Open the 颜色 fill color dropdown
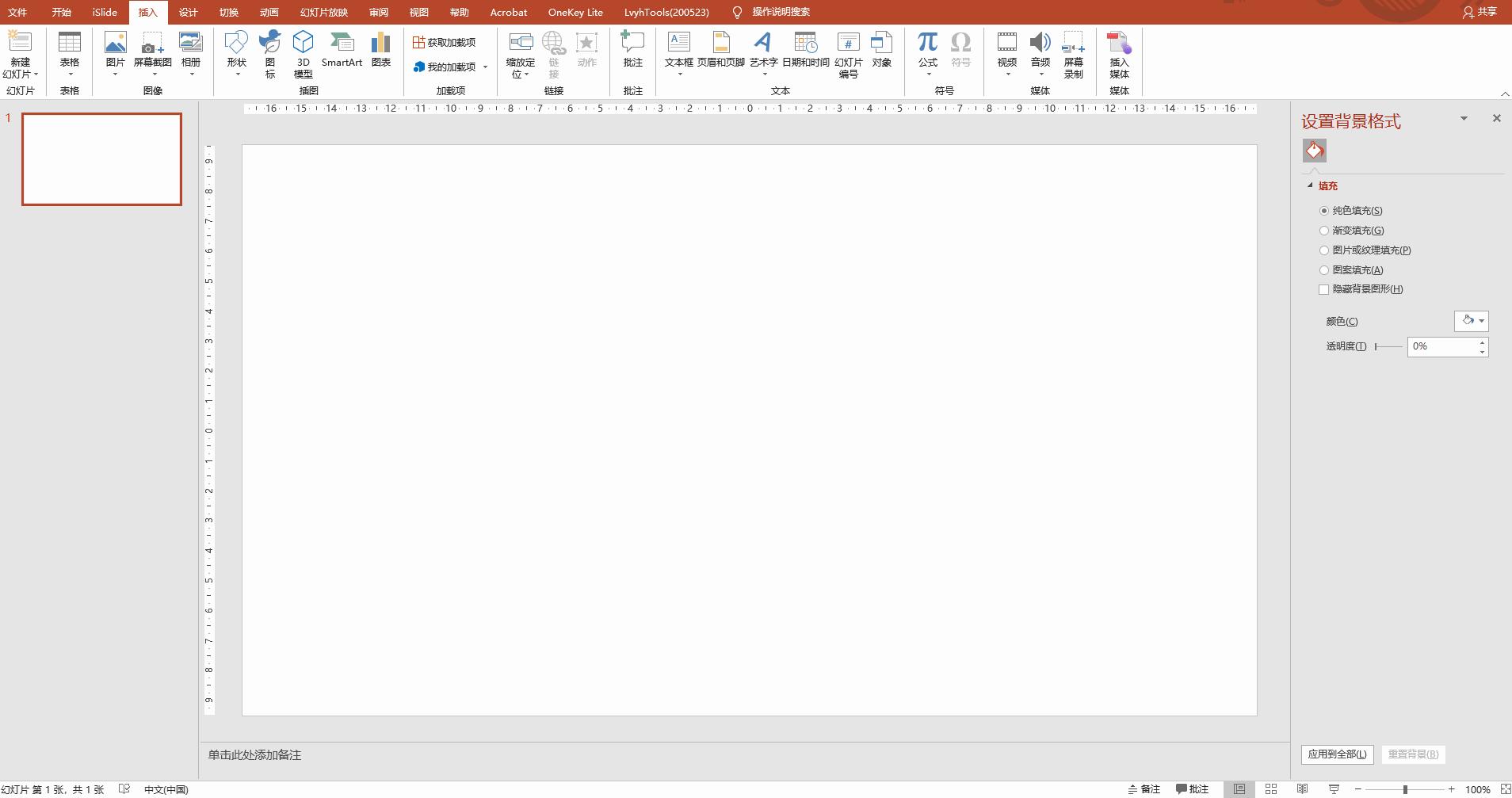The height and width of the screenshot is (798, 1512). (x=1472, y=321)
